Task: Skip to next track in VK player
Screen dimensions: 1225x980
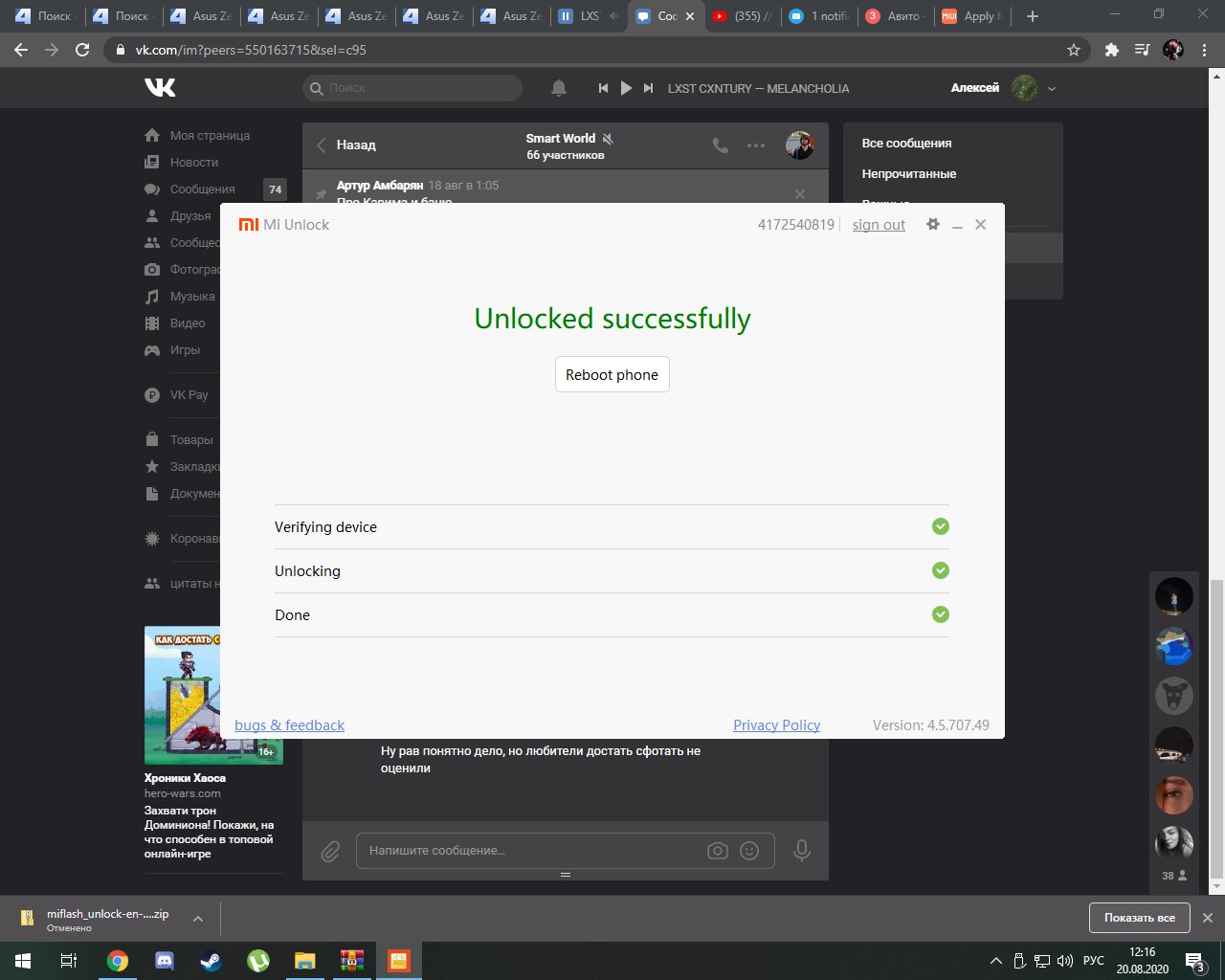Action: click(648, 88)
